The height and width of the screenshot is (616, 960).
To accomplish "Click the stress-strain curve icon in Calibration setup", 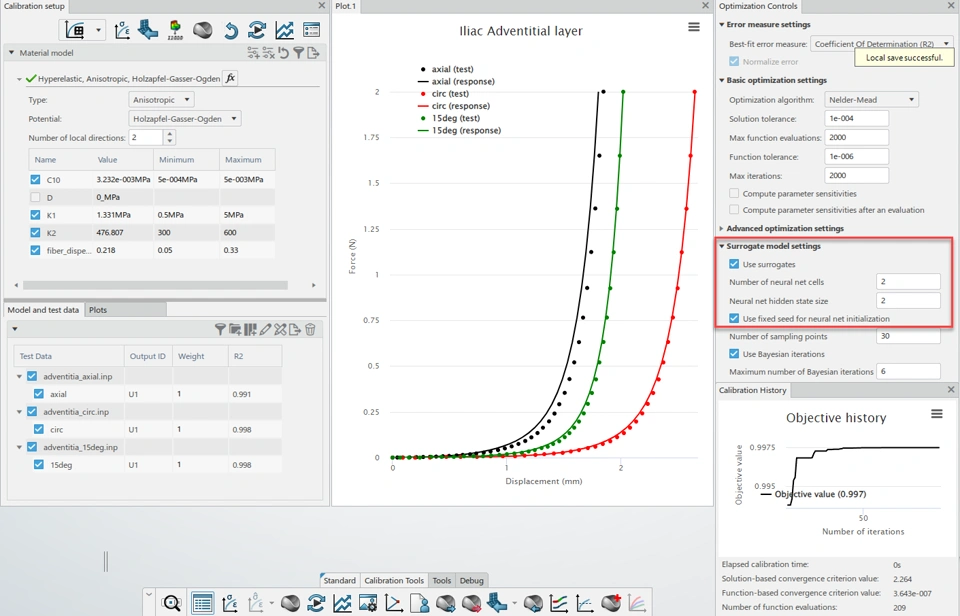I will pyautogui.click(x=122, y=30).
